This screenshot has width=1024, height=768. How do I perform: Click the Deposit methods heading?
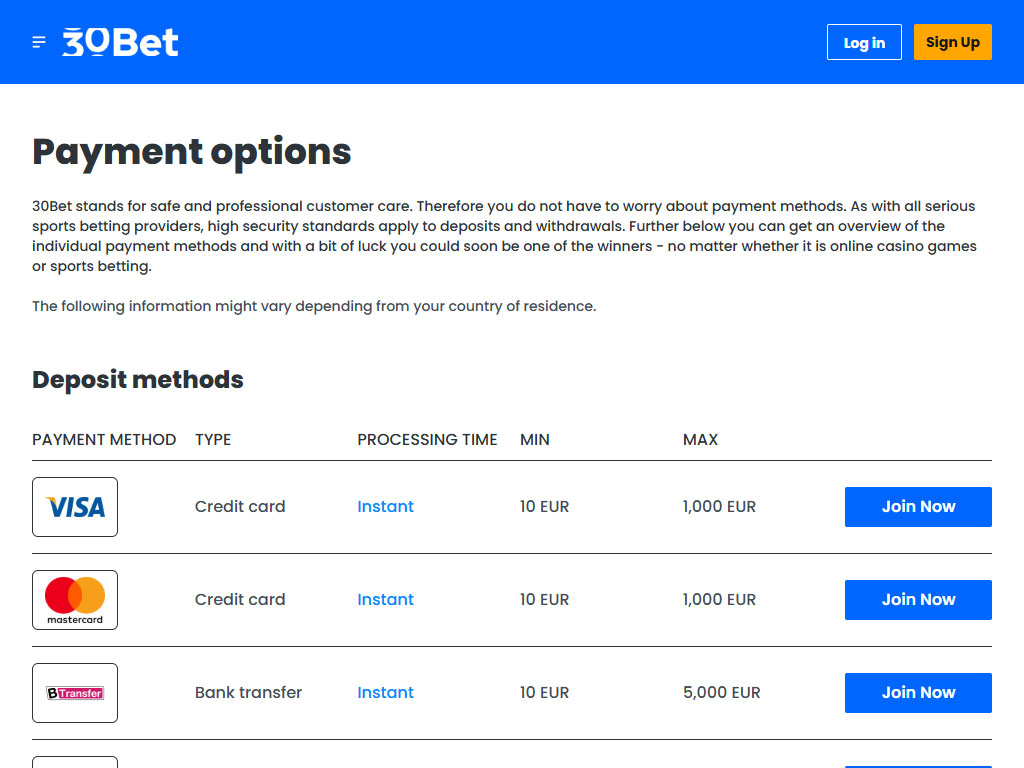point(138,380)
